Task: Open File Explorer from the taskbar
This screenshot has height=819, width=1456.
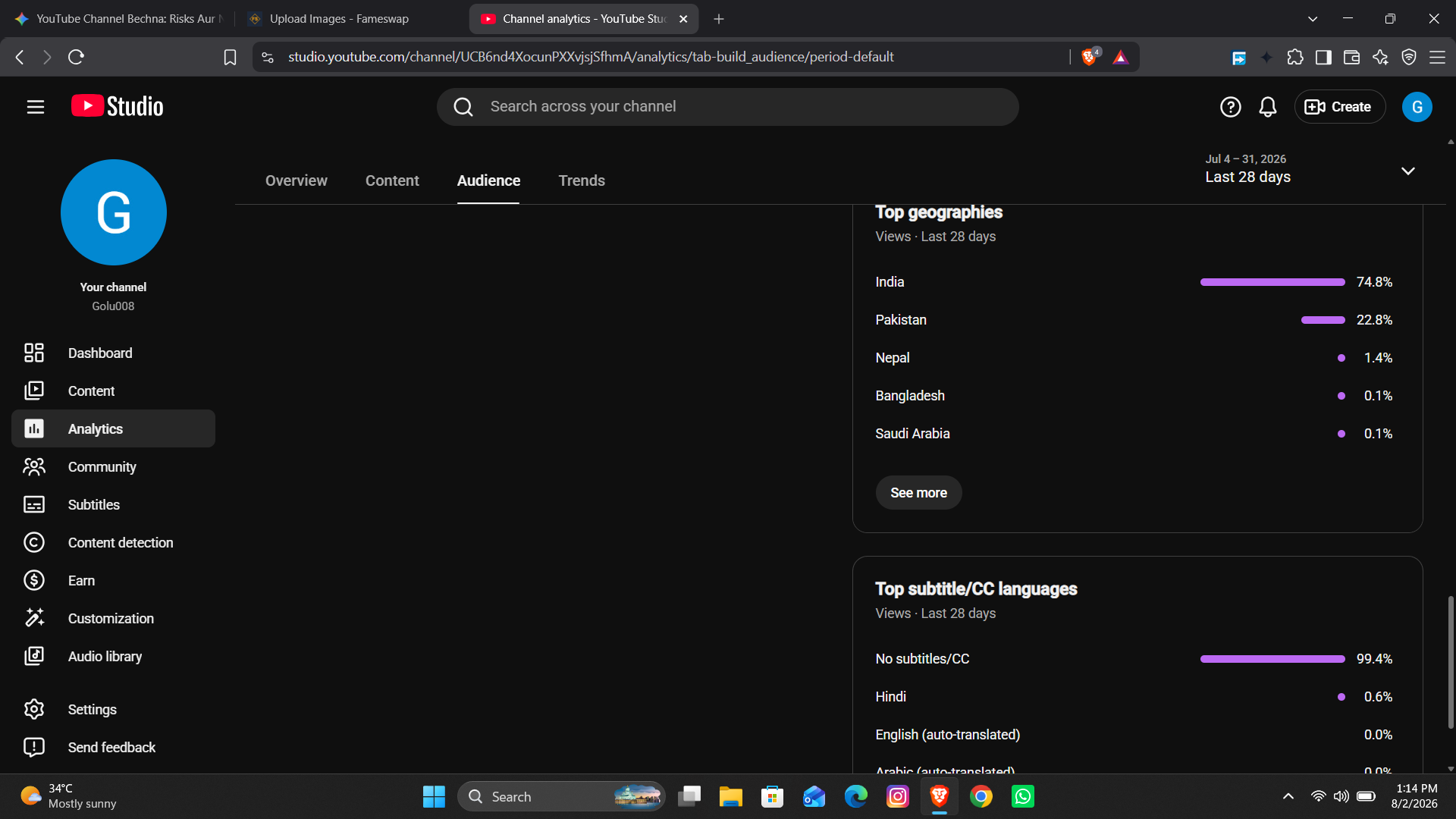Action: [730, 796]
